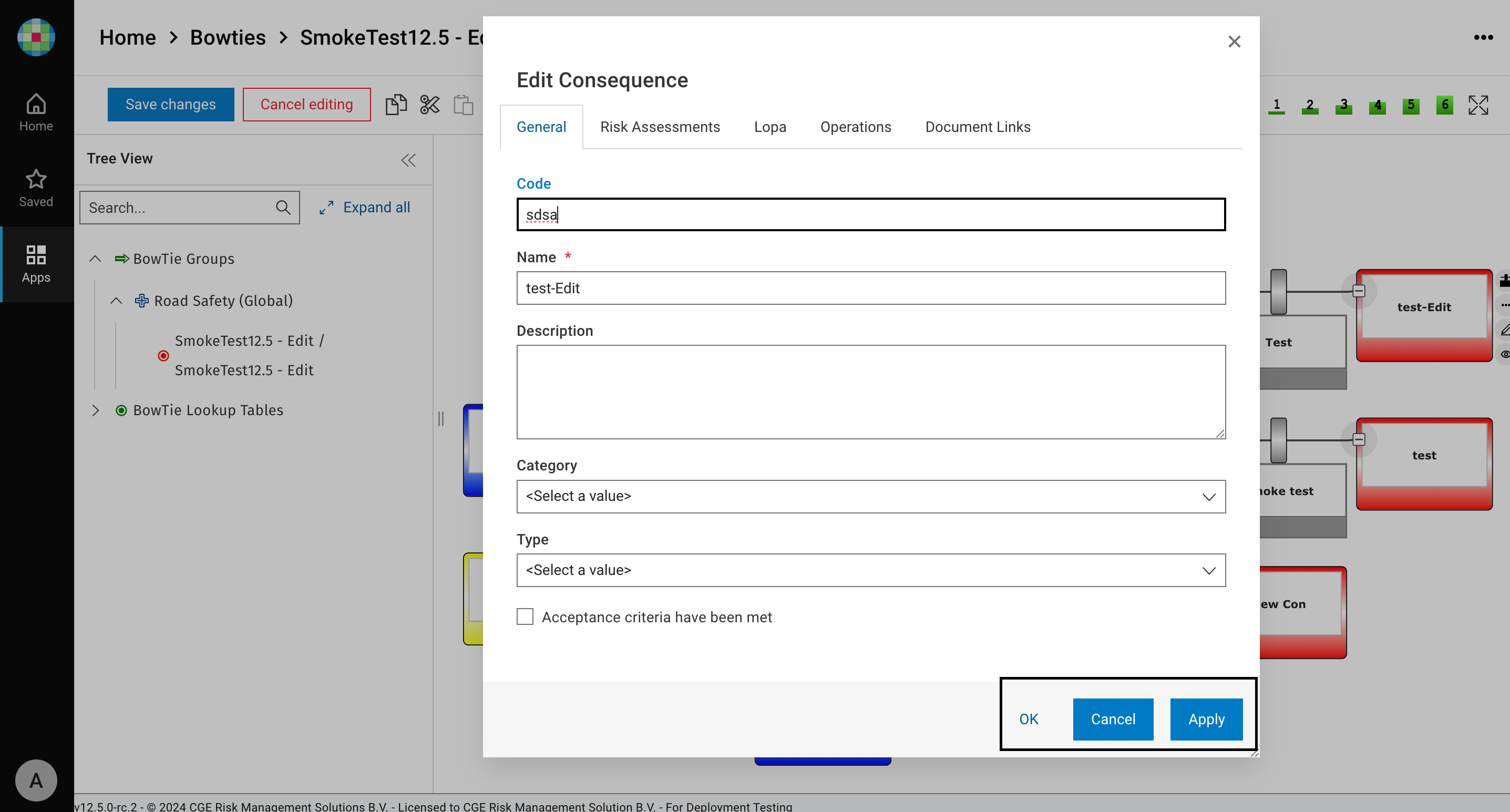Collapse the Tree View panel with double chevron
Viewport: 1510px width, 812px height.
[408, 160]
